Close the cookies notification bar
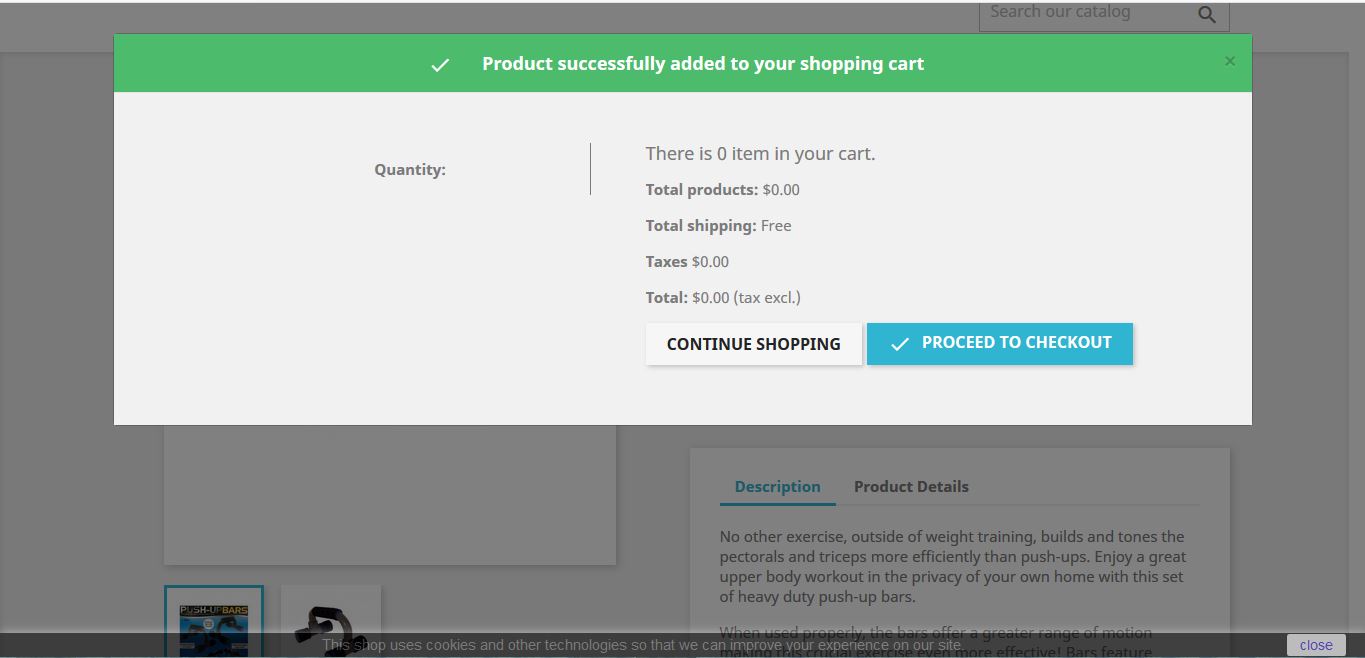 1314,644
